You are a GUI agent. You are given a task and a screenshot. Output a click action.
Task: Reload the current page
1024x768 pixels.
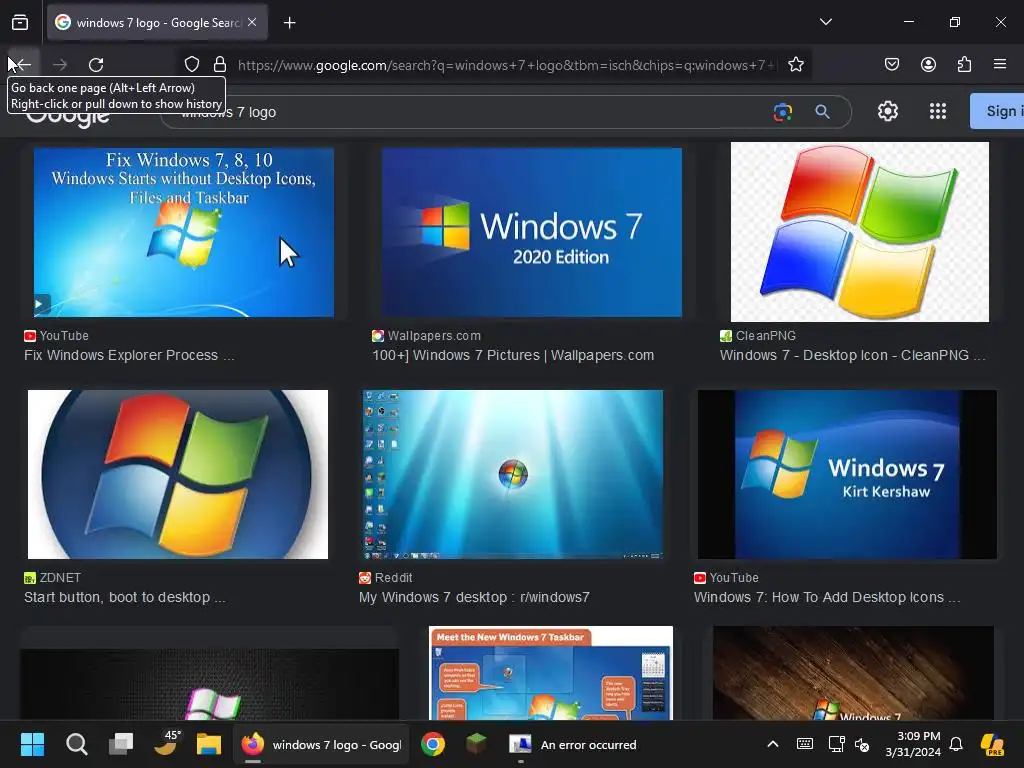pyautogui.click(x=96, y=64)
